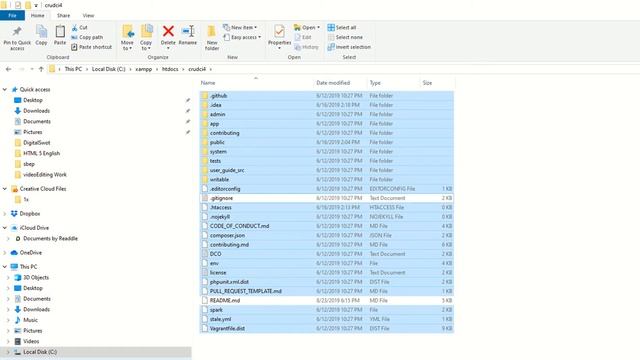Screen dimensions: 640x360
Task: Click the Cut scissors command
Action: click(80, 27)
